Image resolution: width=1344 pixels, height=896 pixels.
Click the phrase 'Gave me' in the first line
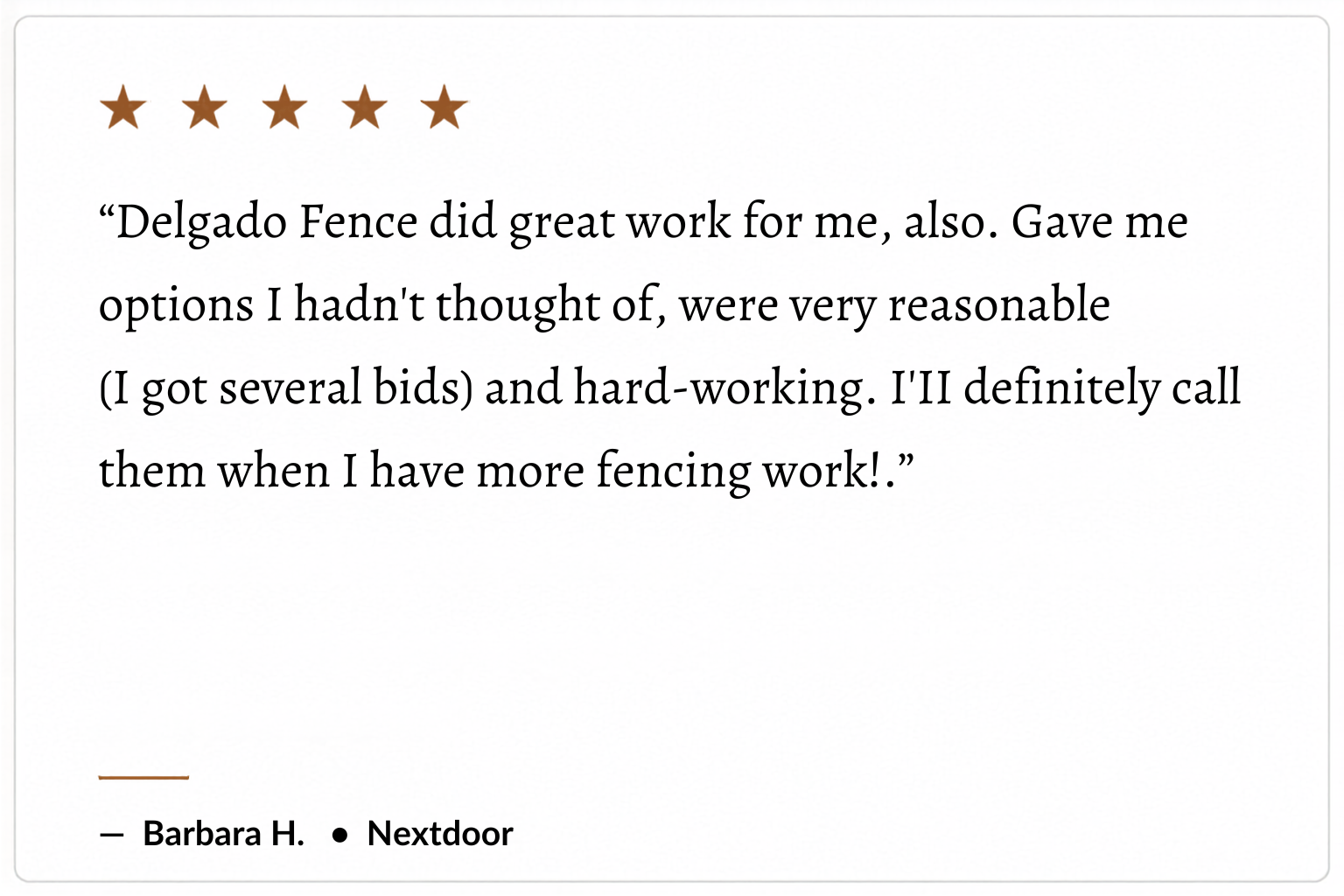[x=1100, y=222]
